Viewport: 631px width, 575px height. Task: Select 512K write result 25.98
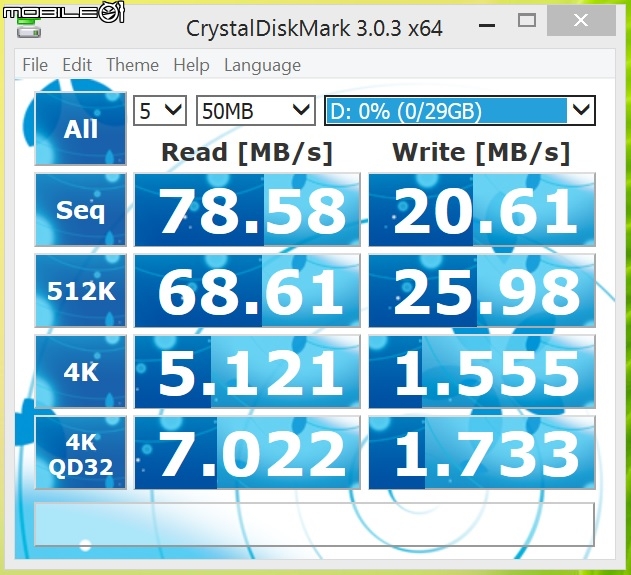[482, 291]
